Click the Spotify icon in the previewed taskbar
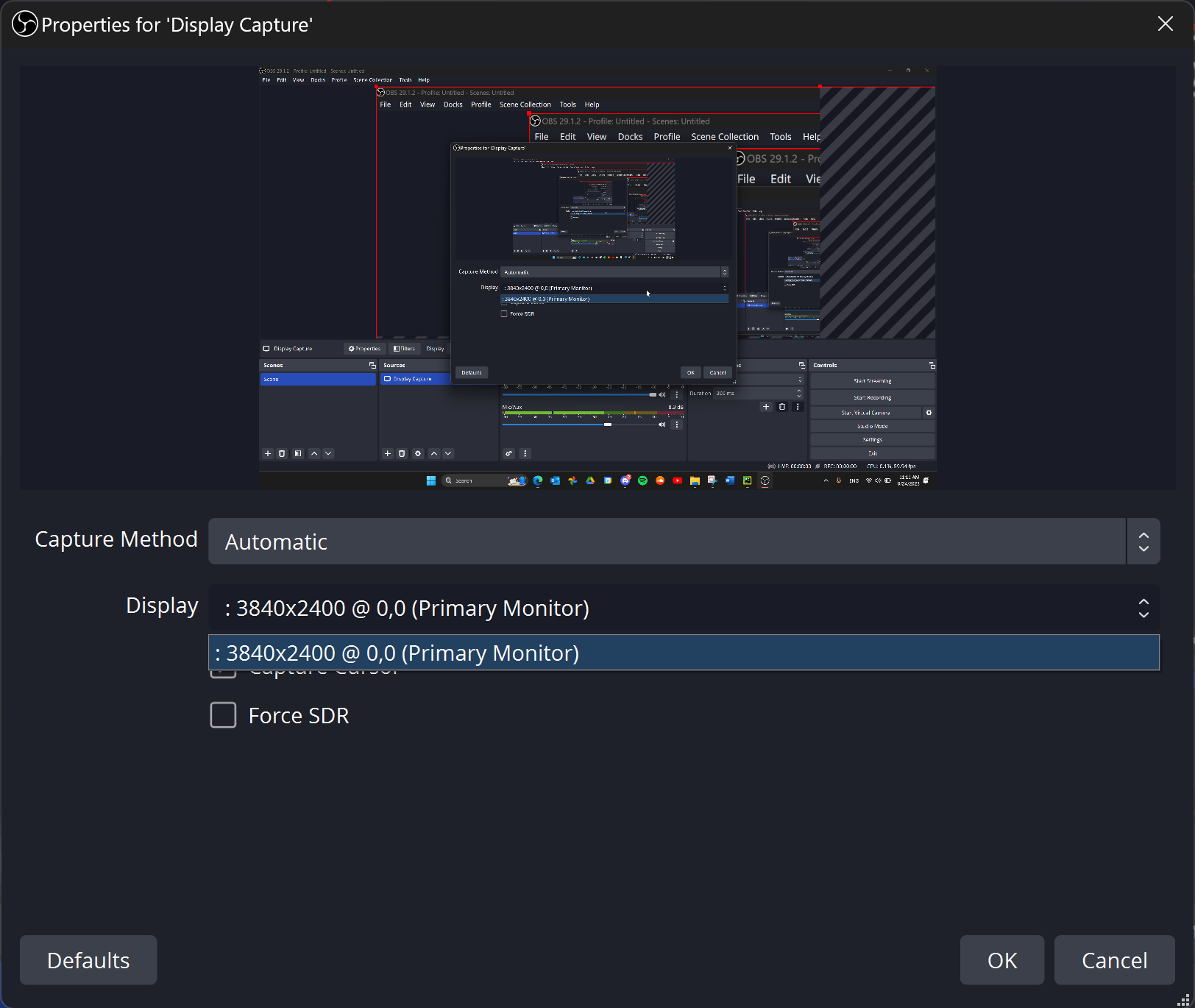Image resolution: width=1195 pixels, height=1008 pixels. (x=642, y=480)
